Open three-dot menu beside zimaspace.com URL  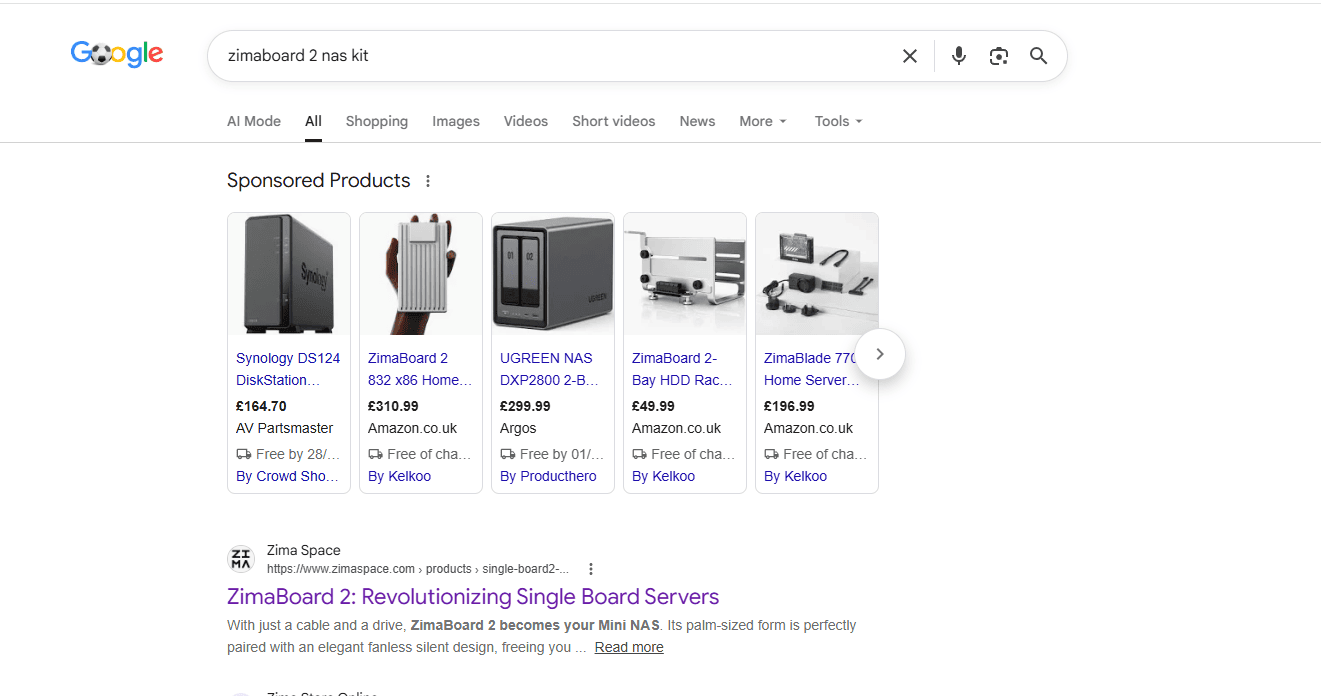click(x=591, y=569)
